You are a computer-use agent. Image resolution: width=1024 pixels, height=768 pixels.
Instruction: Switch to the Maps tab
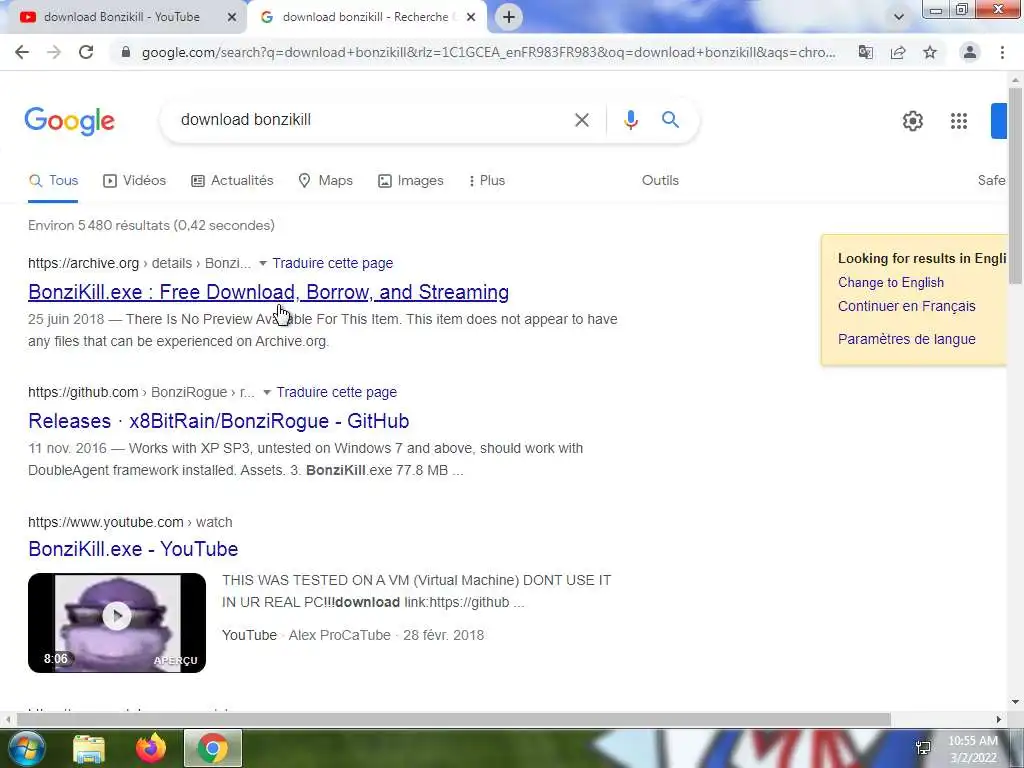[x=325, y=180]
